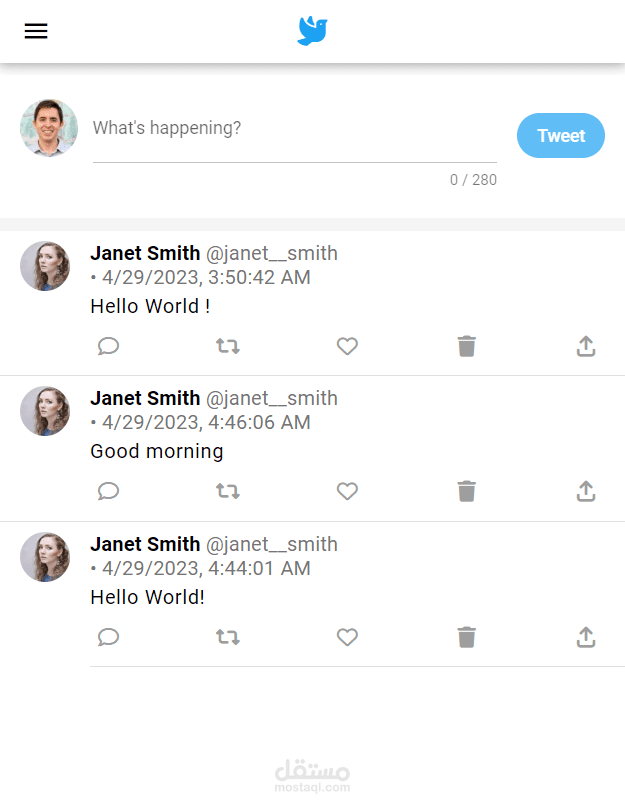This screenshot has width=625, height=810.
Task: Share the 'Hello World !' tweet
Action: [x=586, y=346]
